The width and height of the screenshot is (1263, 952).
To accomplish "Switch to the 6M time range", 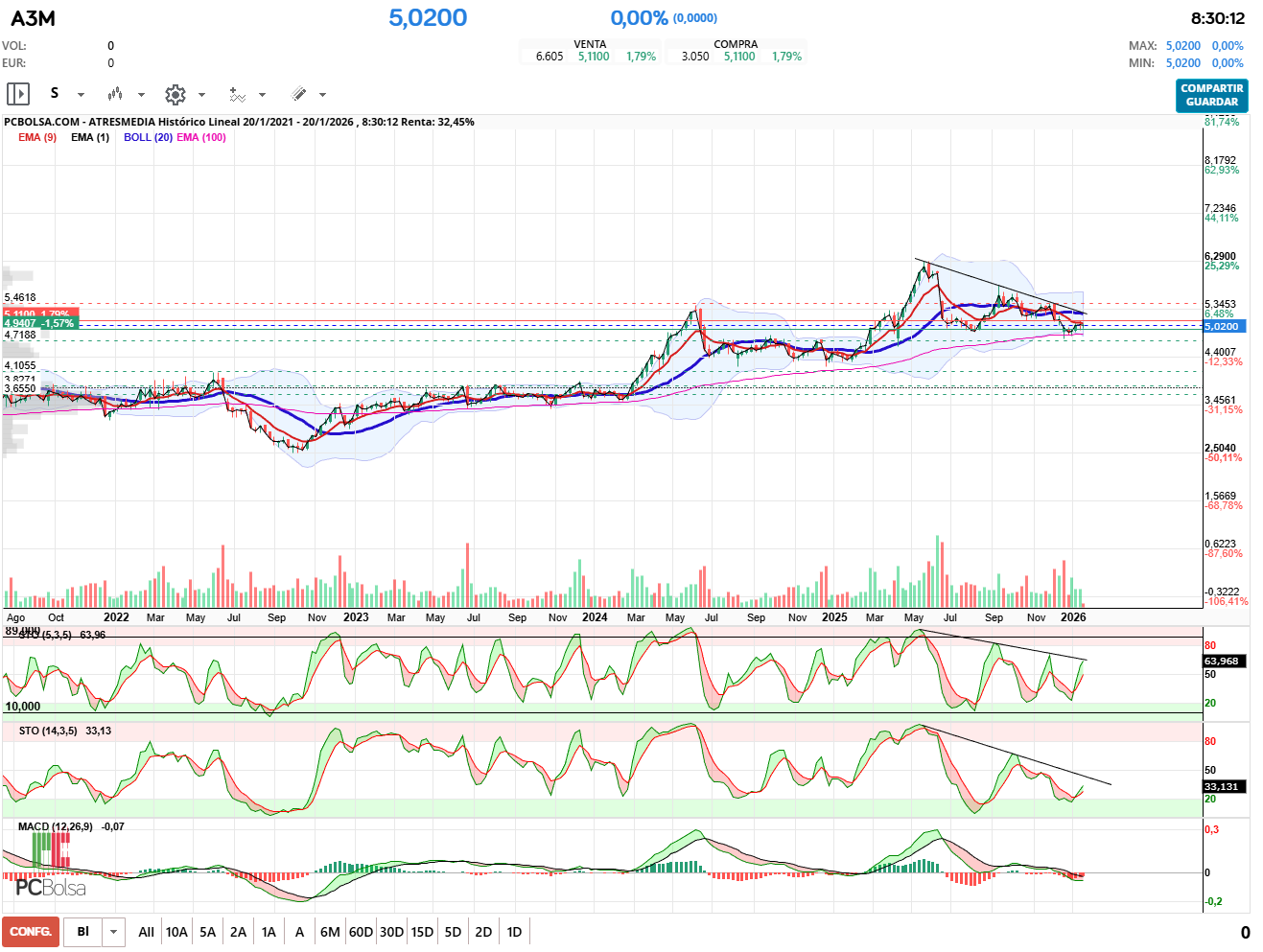I will tap(330, 932).
